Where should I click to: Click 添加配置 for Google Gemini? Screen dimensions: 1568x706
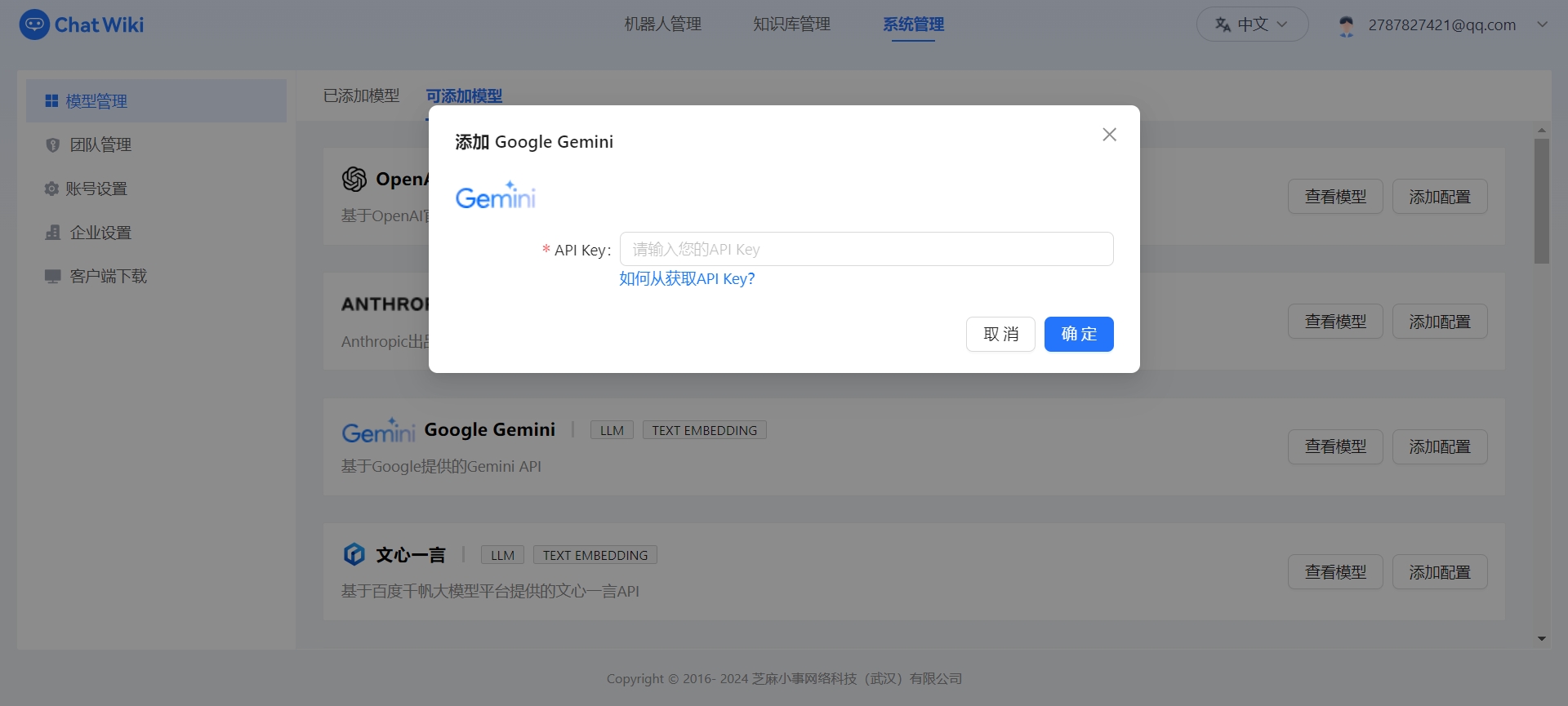point(1440,446)
